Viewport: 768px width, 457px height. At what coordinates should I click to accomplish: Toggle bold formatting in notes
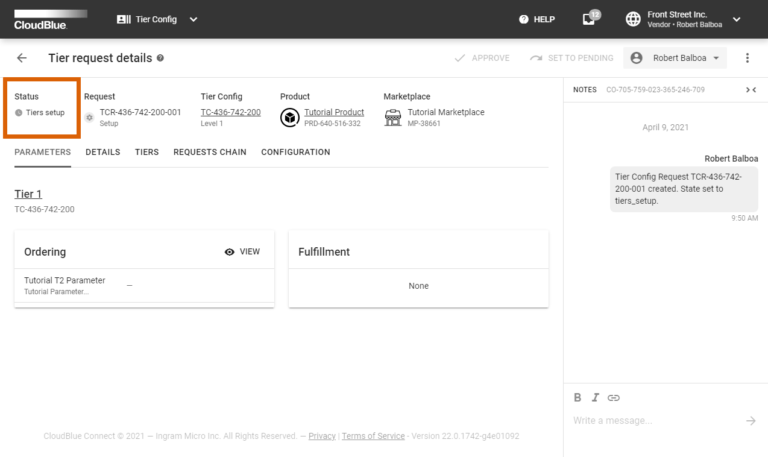tap(577, 398)
